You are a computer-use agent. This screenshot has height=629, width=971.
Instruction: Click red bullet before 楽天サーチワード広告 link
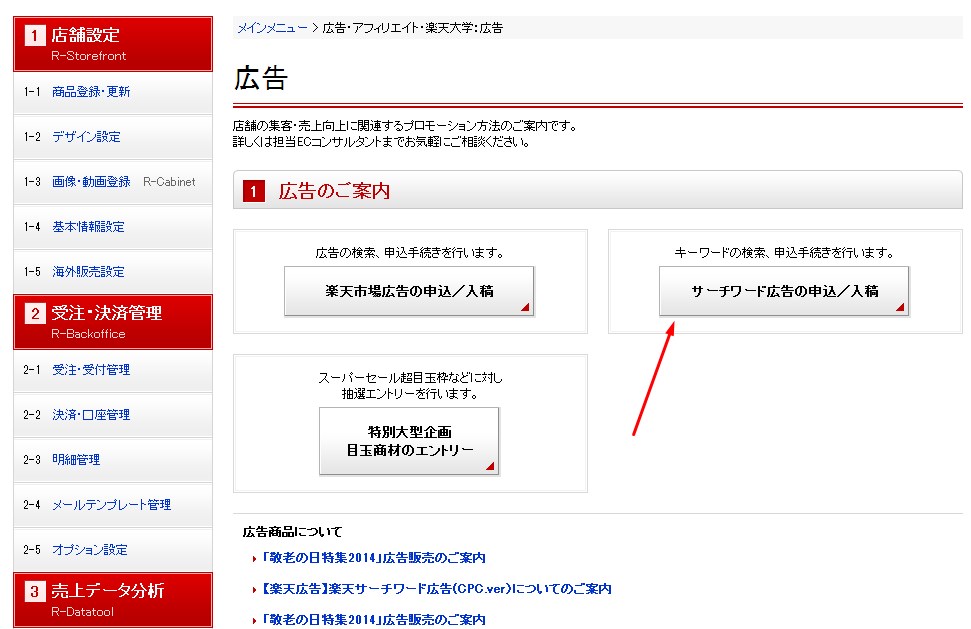coord(255,590)
